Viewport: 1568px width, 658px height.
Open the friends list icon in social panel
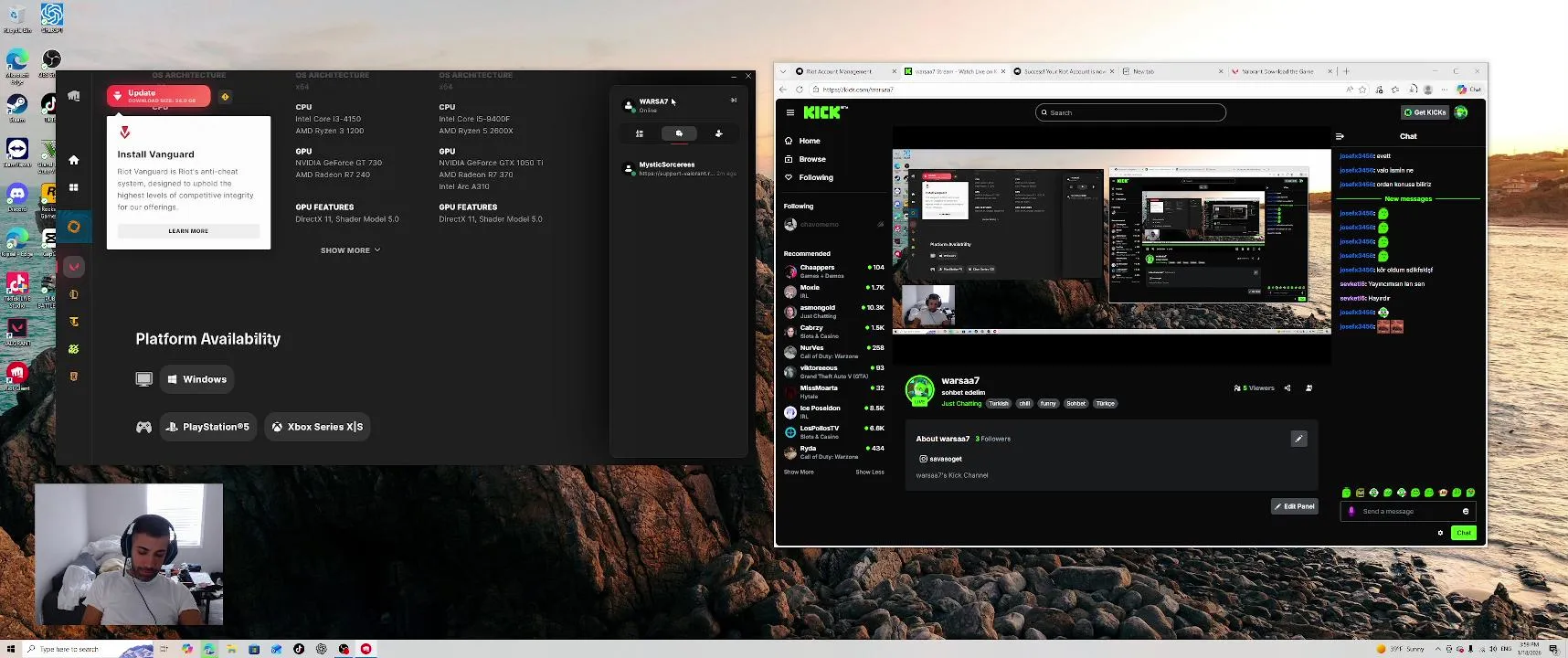640,133
